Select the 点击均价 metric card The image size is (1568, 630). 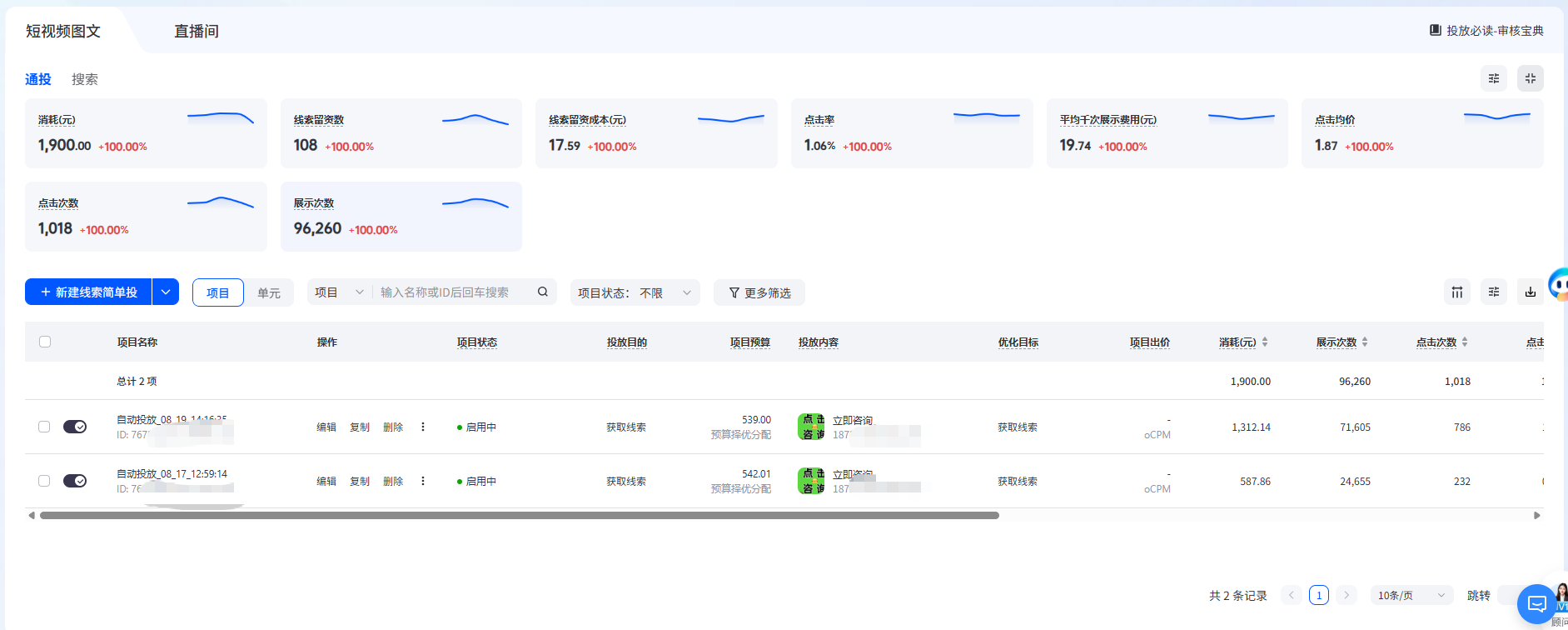coord(1423,133)
